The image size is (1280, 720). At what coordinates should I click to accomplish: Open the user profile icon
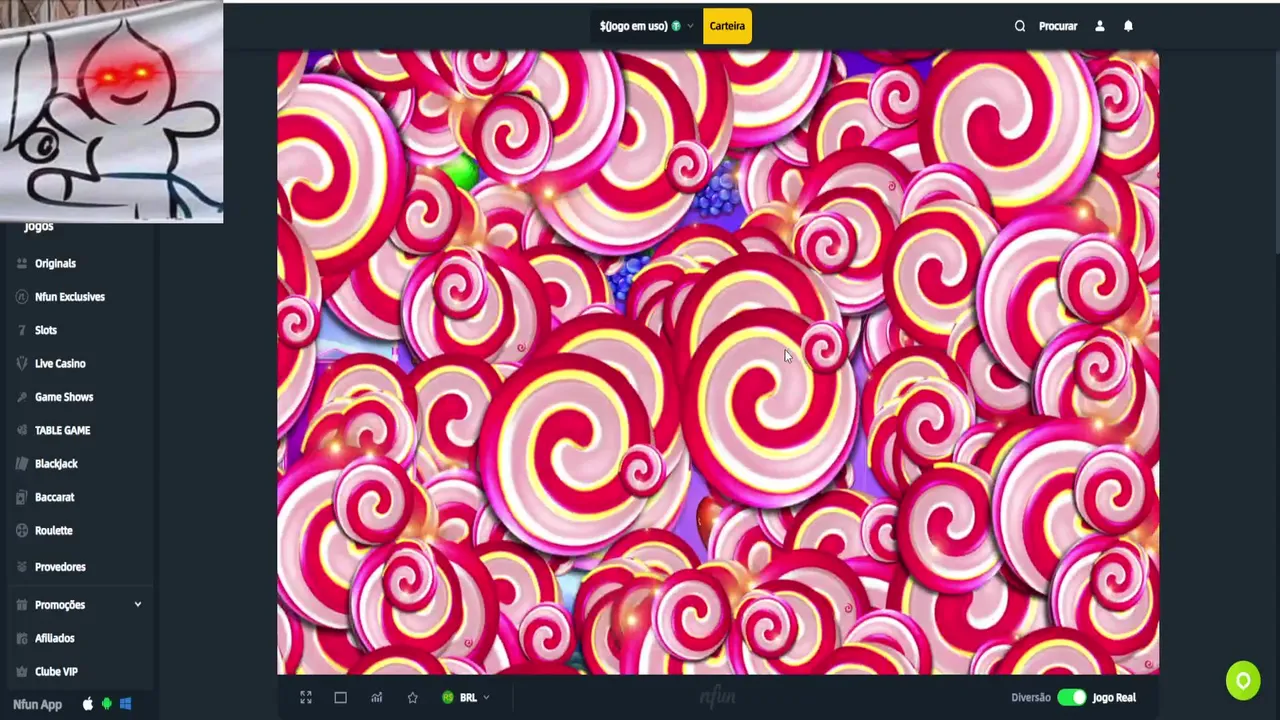coord(1099,26)
